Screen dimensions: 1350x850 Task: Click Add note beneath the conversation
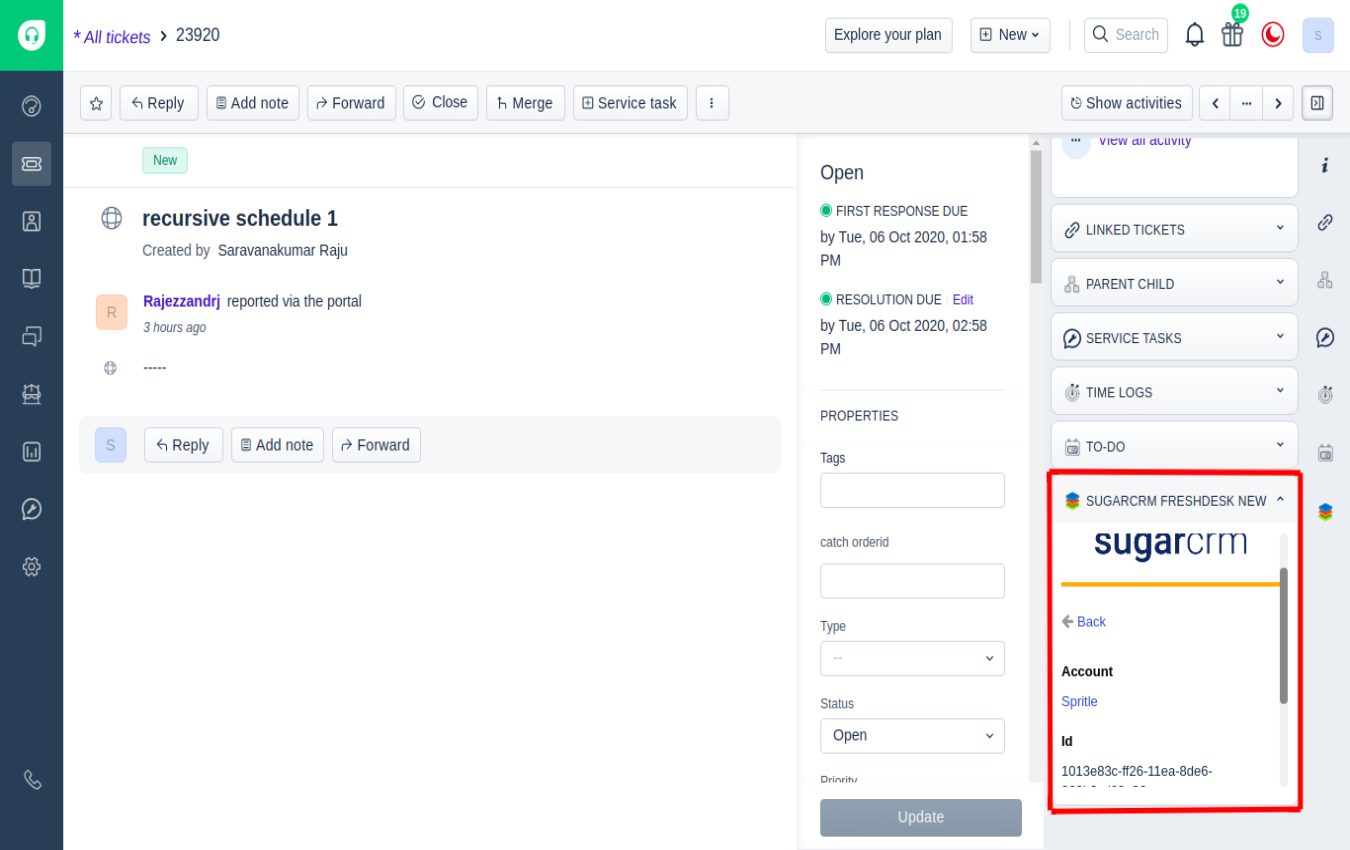pyautogui.click(x=277, y=445)
